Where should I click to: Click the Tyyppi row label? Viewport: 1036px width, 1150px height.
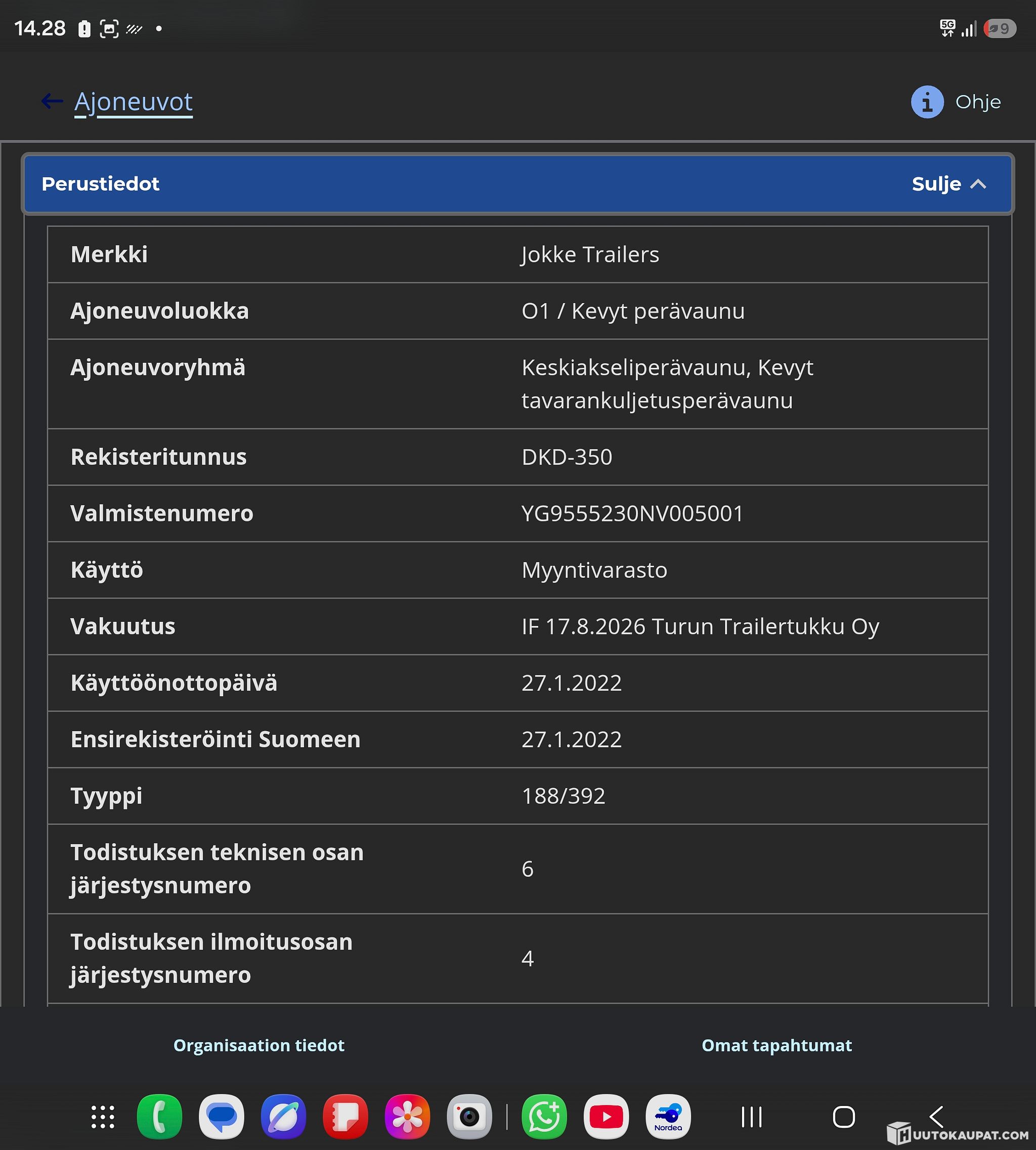point(106,796)
